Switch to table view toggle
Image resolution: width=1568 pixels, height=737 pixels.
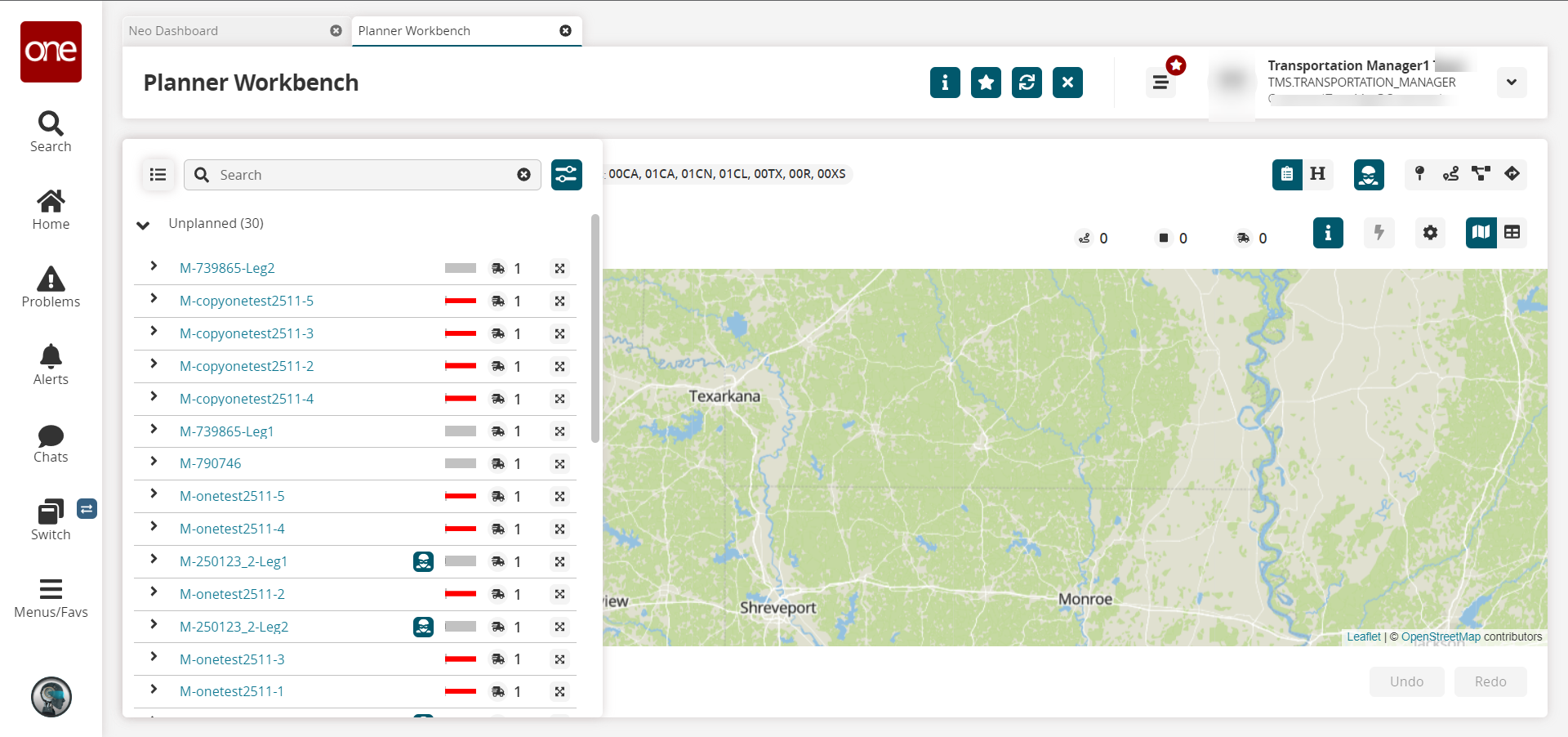pyautogui.click(x=1512, y=233)
